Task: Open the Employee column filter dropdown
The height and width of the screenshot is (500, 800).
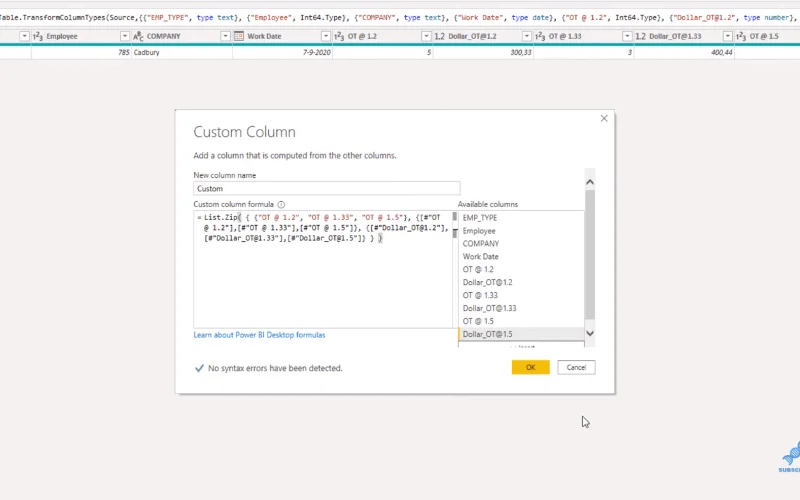Action: click(124, 36)
